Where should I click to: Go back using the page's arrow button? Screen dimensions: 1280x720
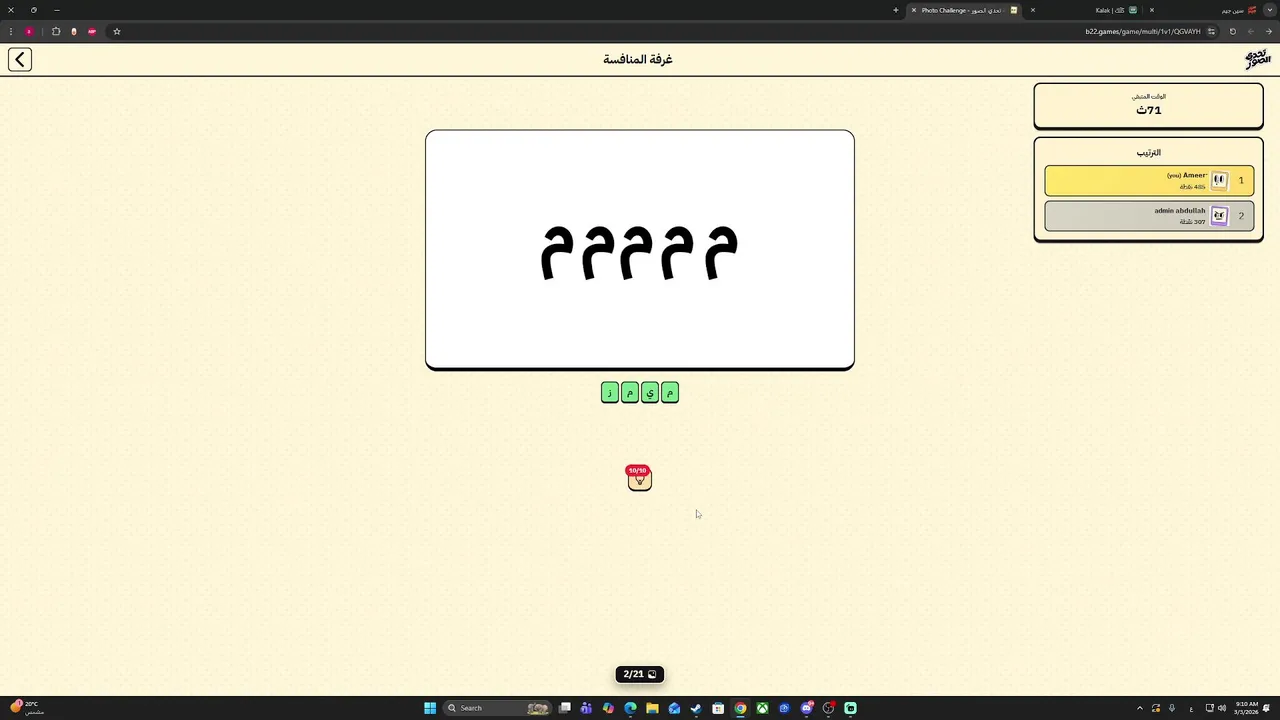(x=20, y=60)
